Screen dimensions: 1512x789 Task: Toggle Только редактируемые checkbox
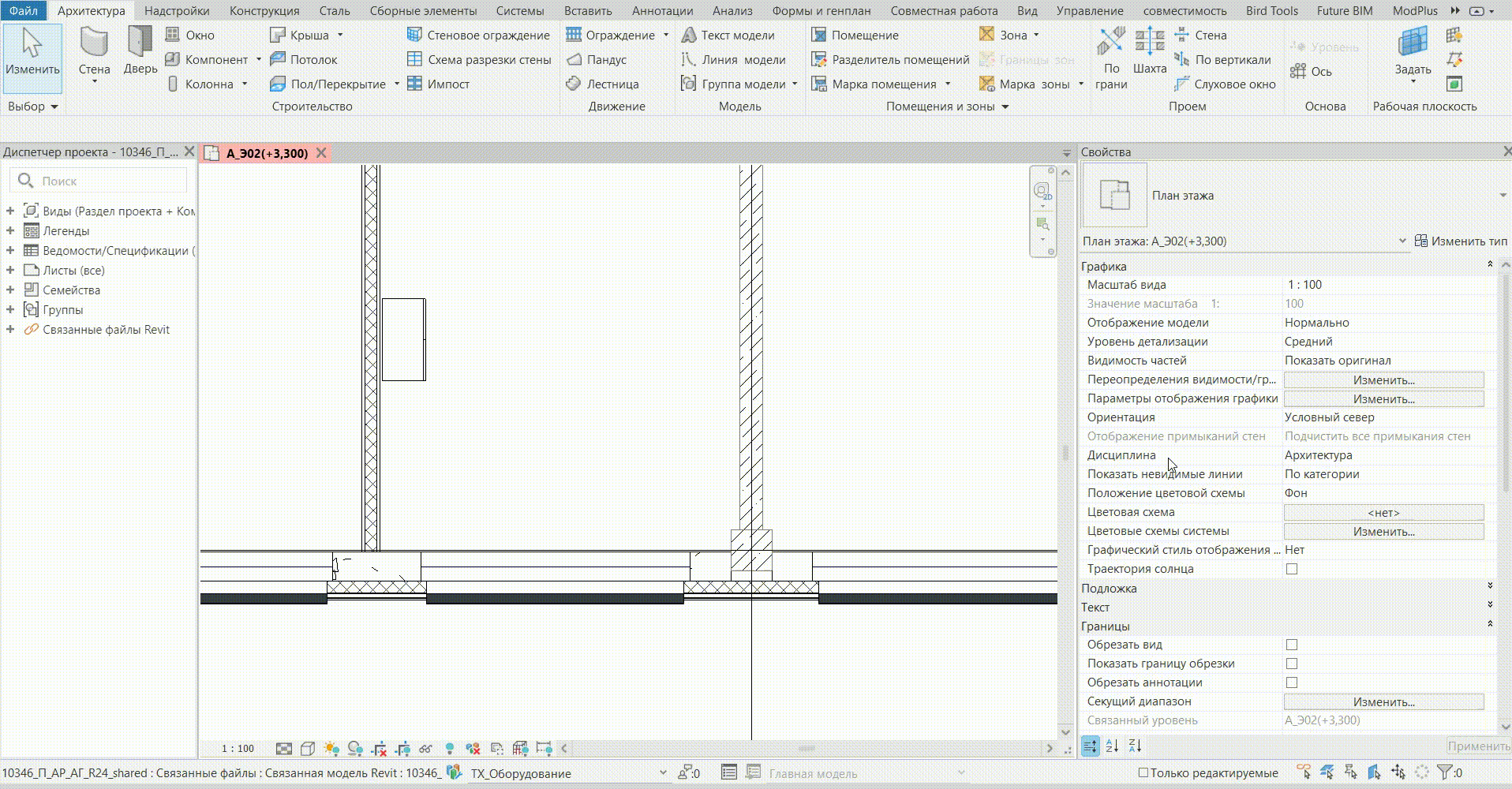coord(1143,772)
